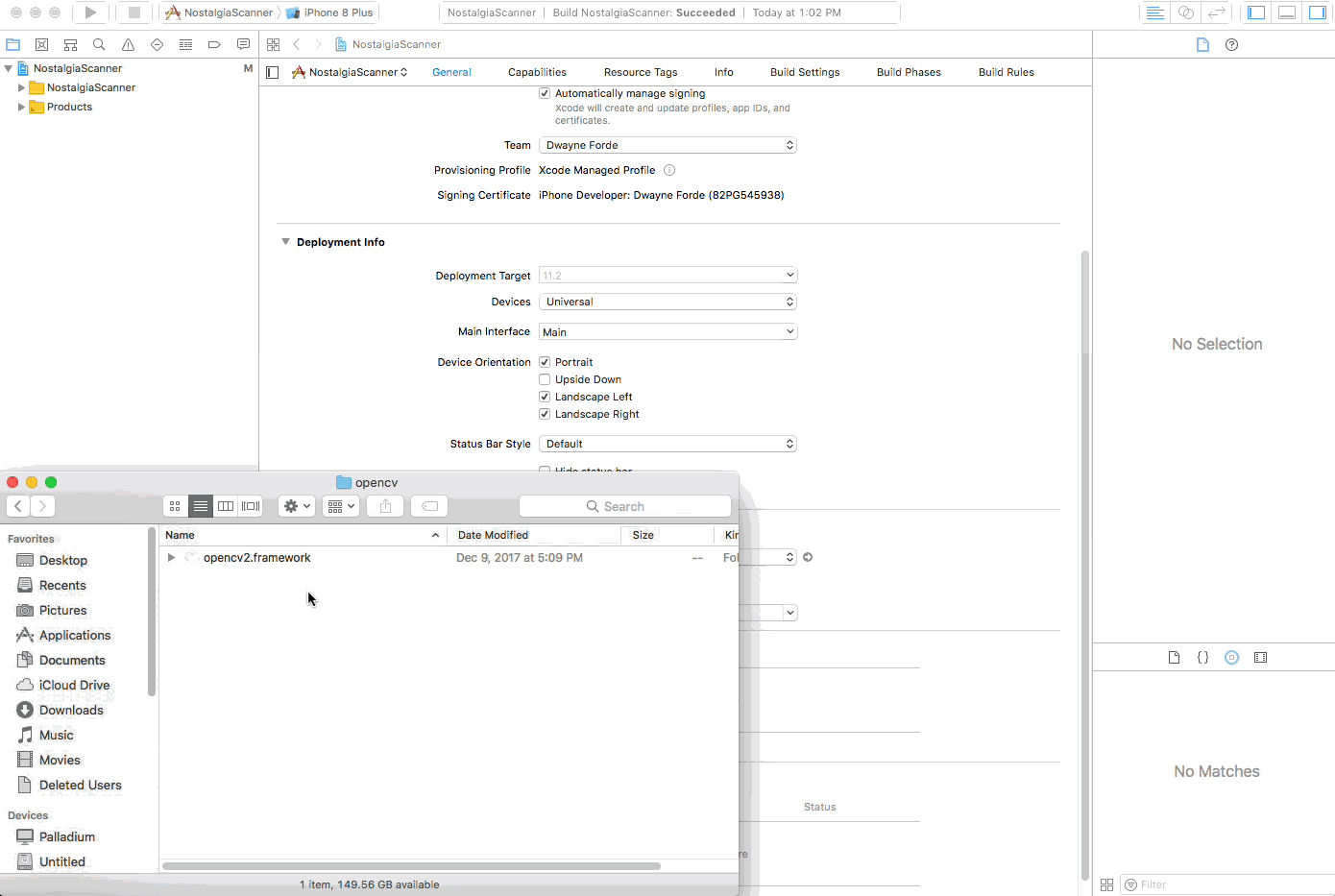
Task: Open the Project navigator folder icon
Action: (13, 44)
